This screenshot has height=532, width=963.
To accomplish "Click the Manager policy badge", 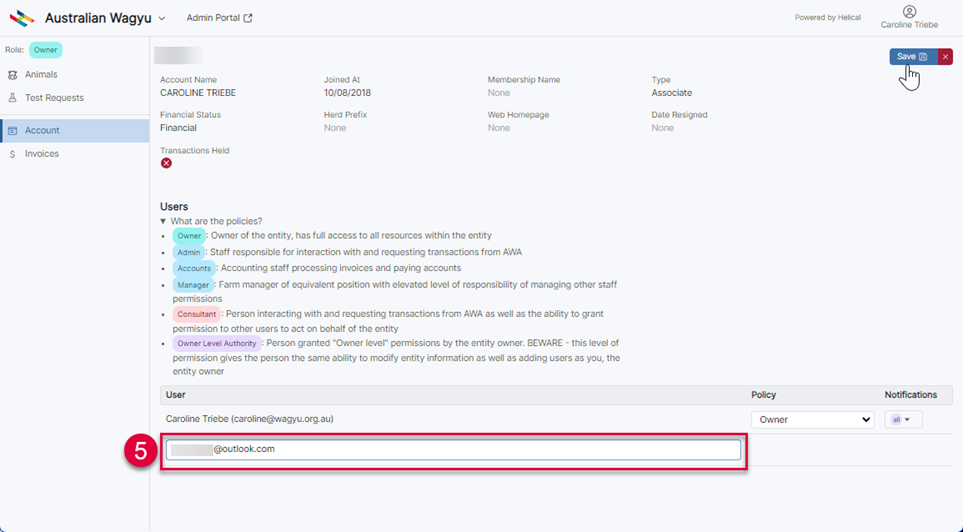I will click(x=193, y=285).
